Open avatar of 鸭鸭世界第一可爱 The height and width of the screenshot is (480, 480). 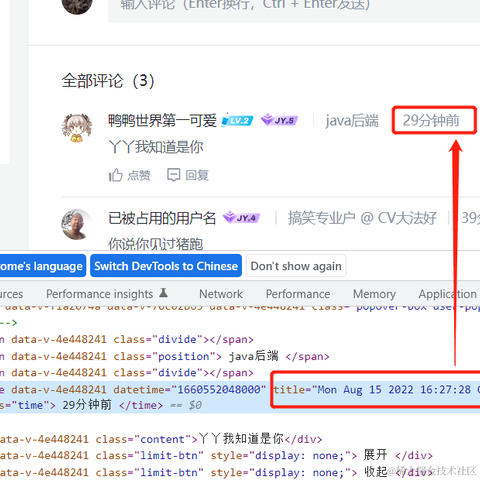[x=77, y=128]
